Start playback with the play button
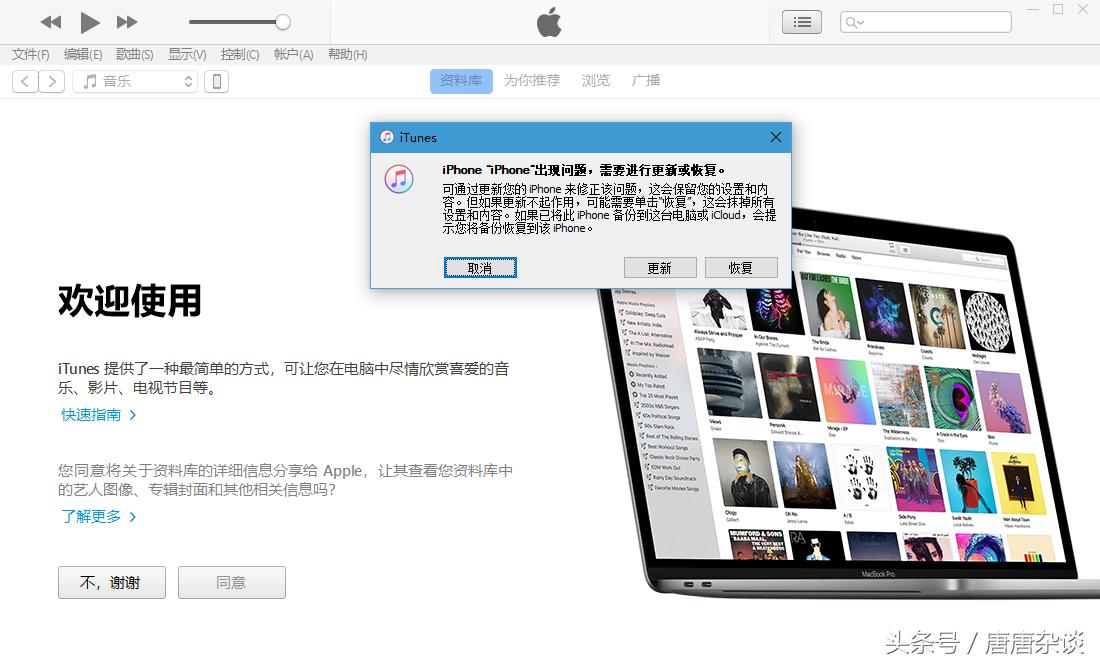 89,22
